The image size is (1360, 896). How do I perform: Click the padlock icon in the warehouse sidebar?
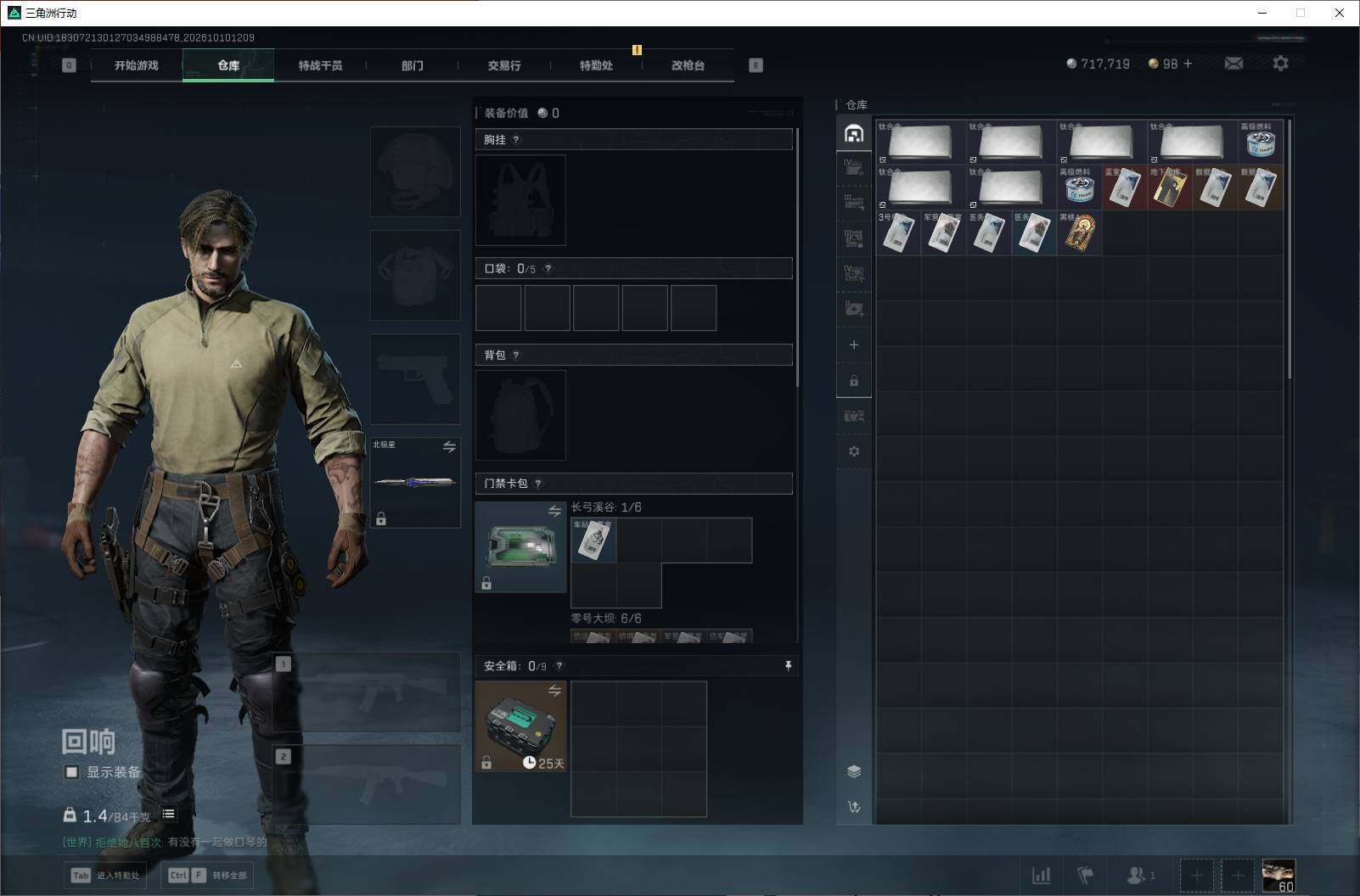[854, 380]
